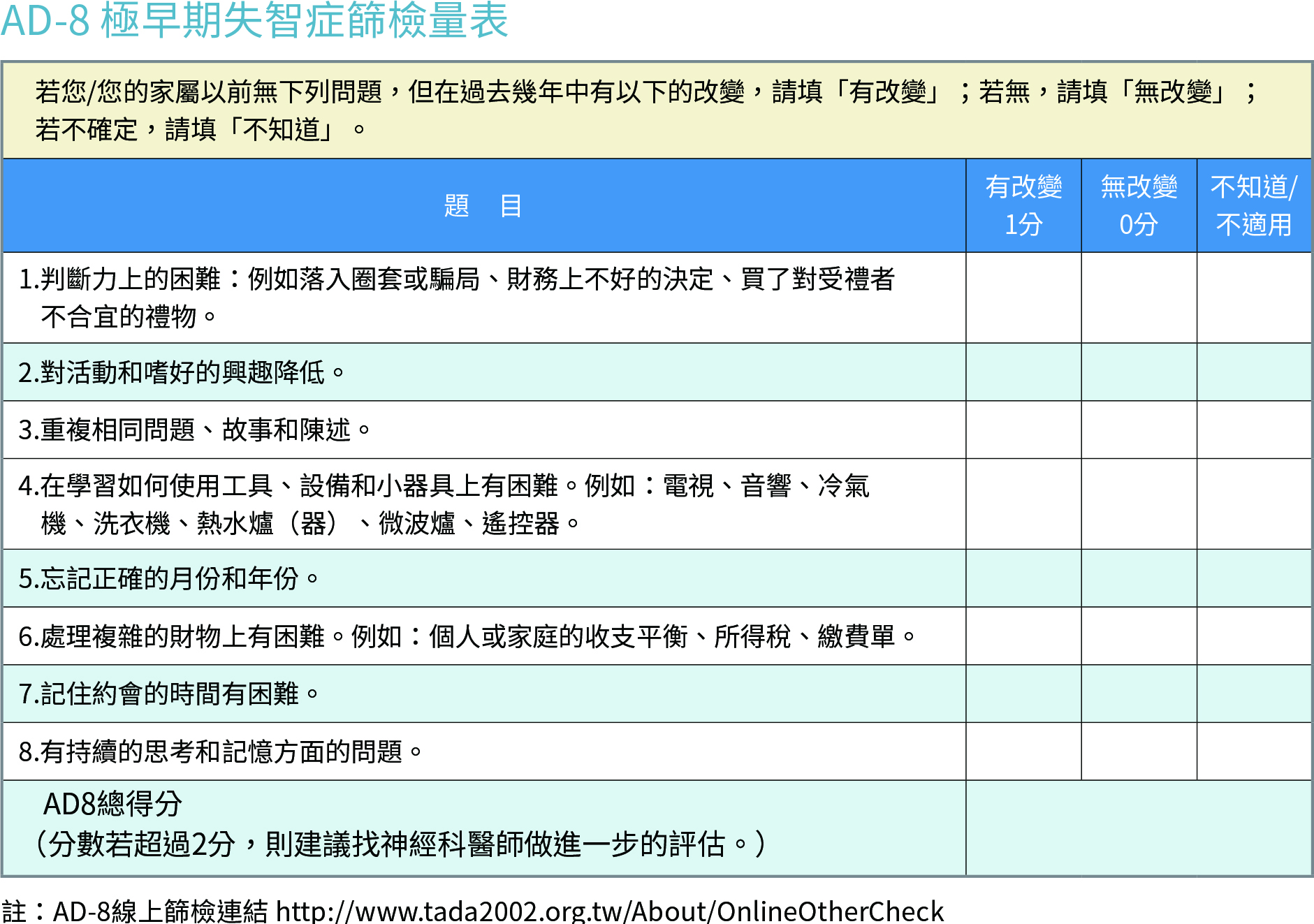Screen dimensions: 1314x924
Task: Click the '不知道/不適用' cell for question 8
Action: tap(1254, 751)
